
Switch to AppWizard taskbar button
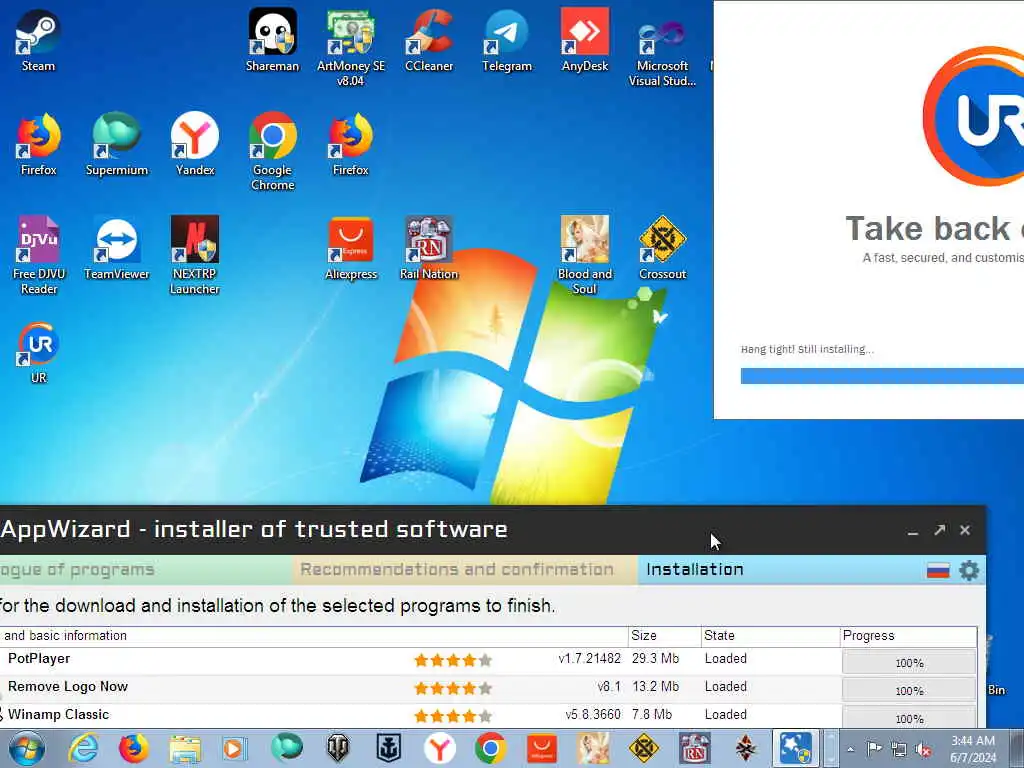click(x=795, y=748)
